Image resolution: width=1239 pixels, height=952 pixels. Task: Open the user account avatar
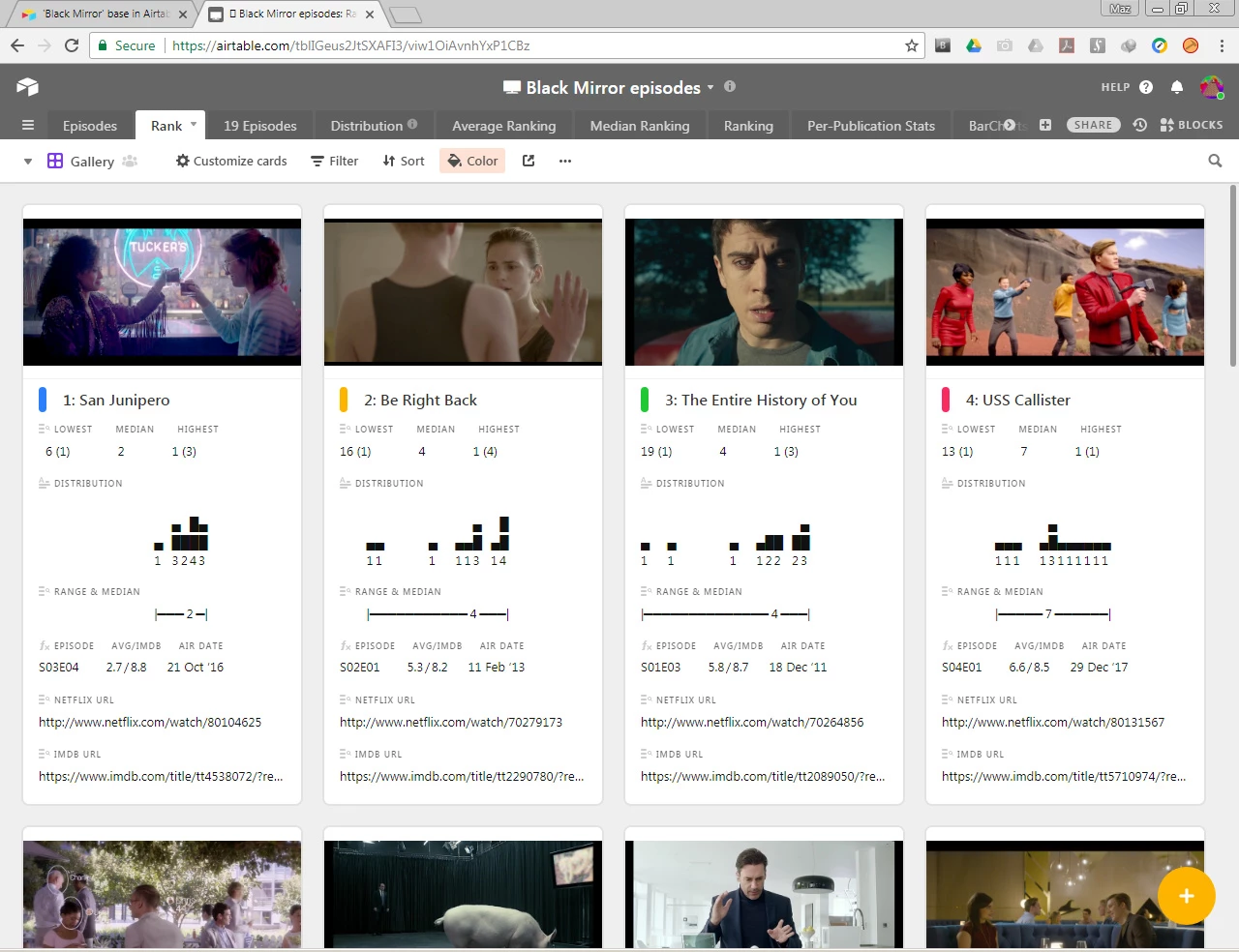1212,87
